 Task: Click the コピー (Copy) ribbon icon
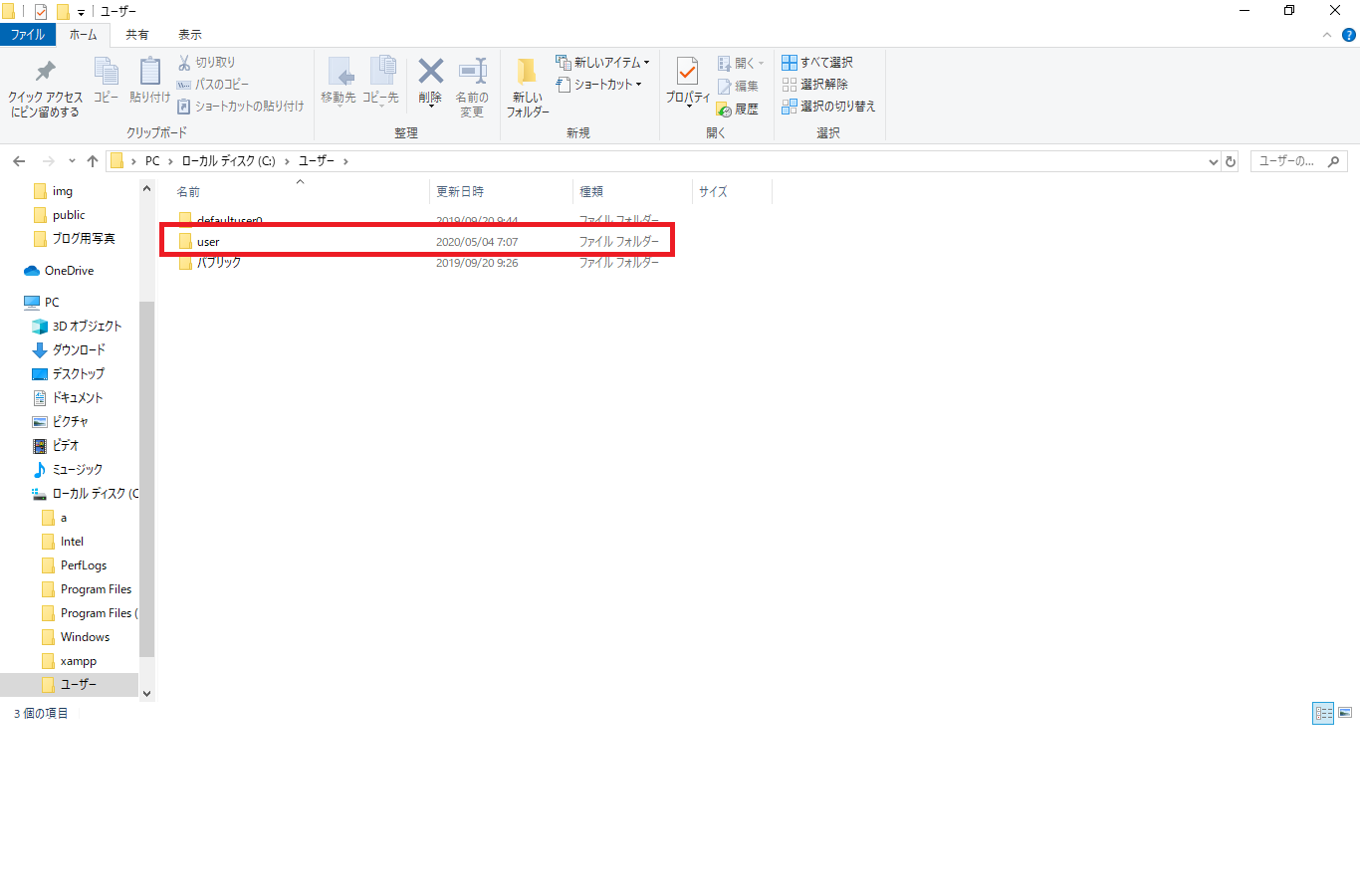106,72
